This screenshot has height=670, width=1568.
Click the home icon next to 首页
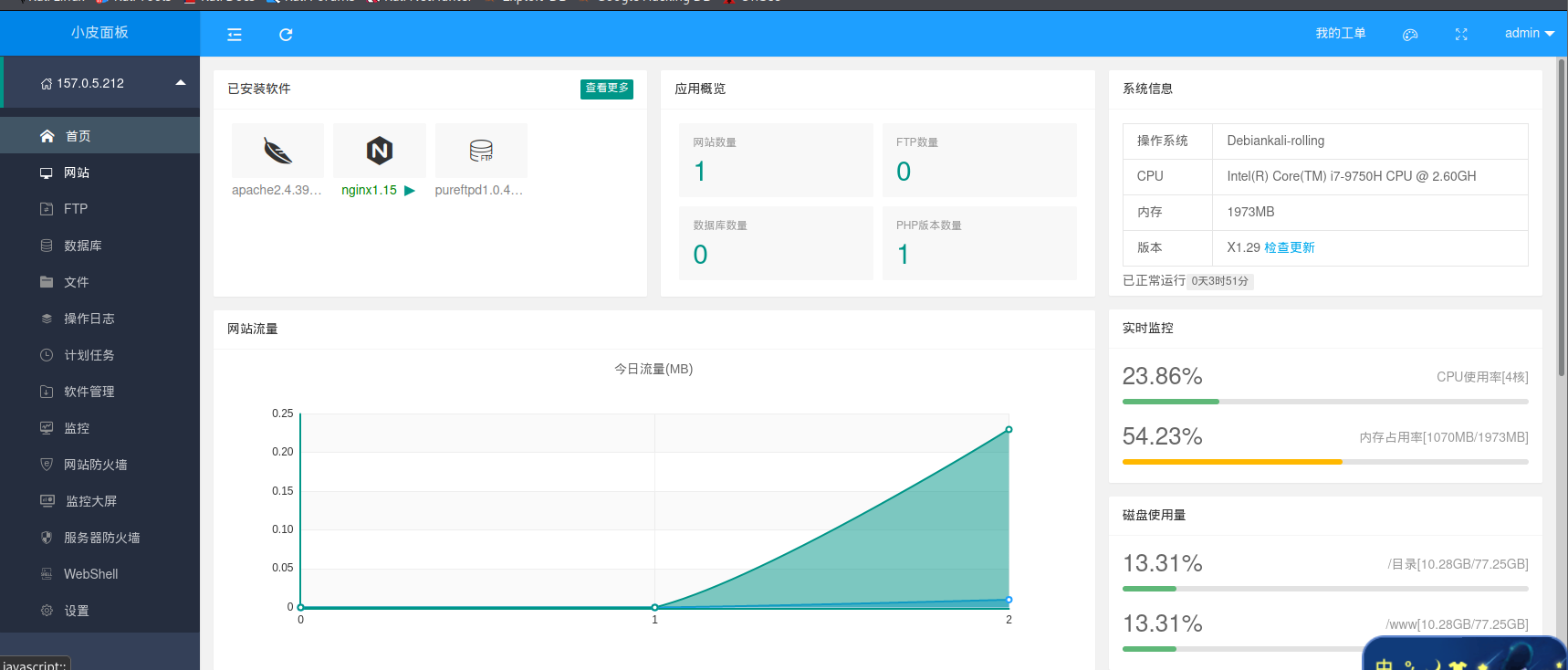point(47,136)
